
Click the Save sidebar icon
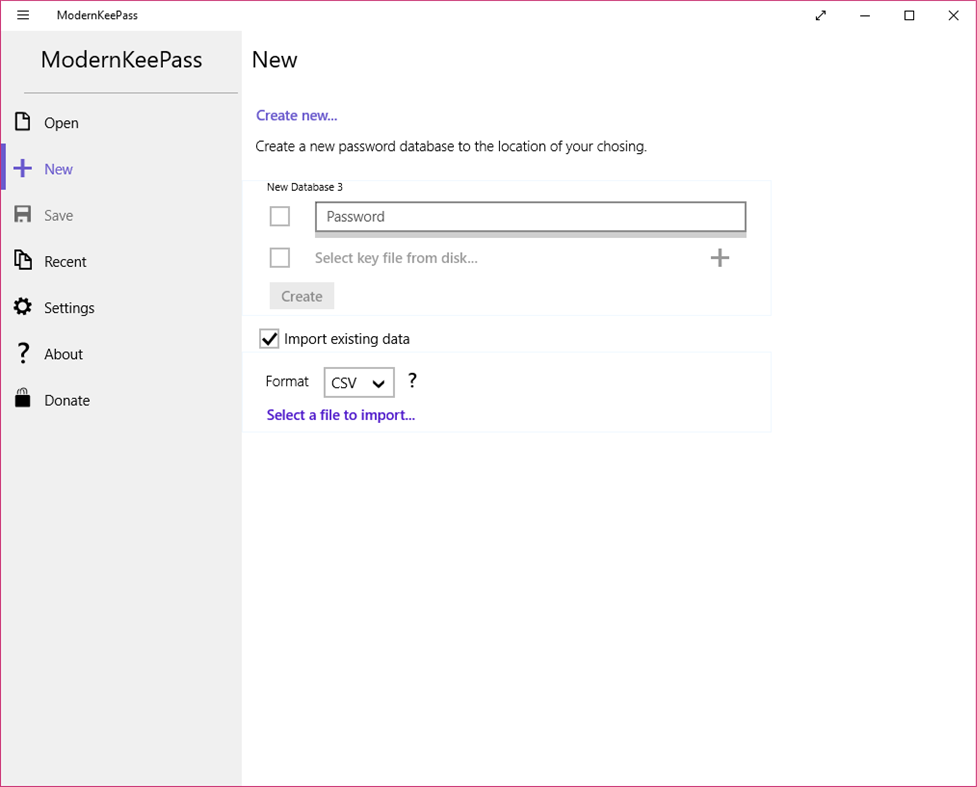coord(22,214)
